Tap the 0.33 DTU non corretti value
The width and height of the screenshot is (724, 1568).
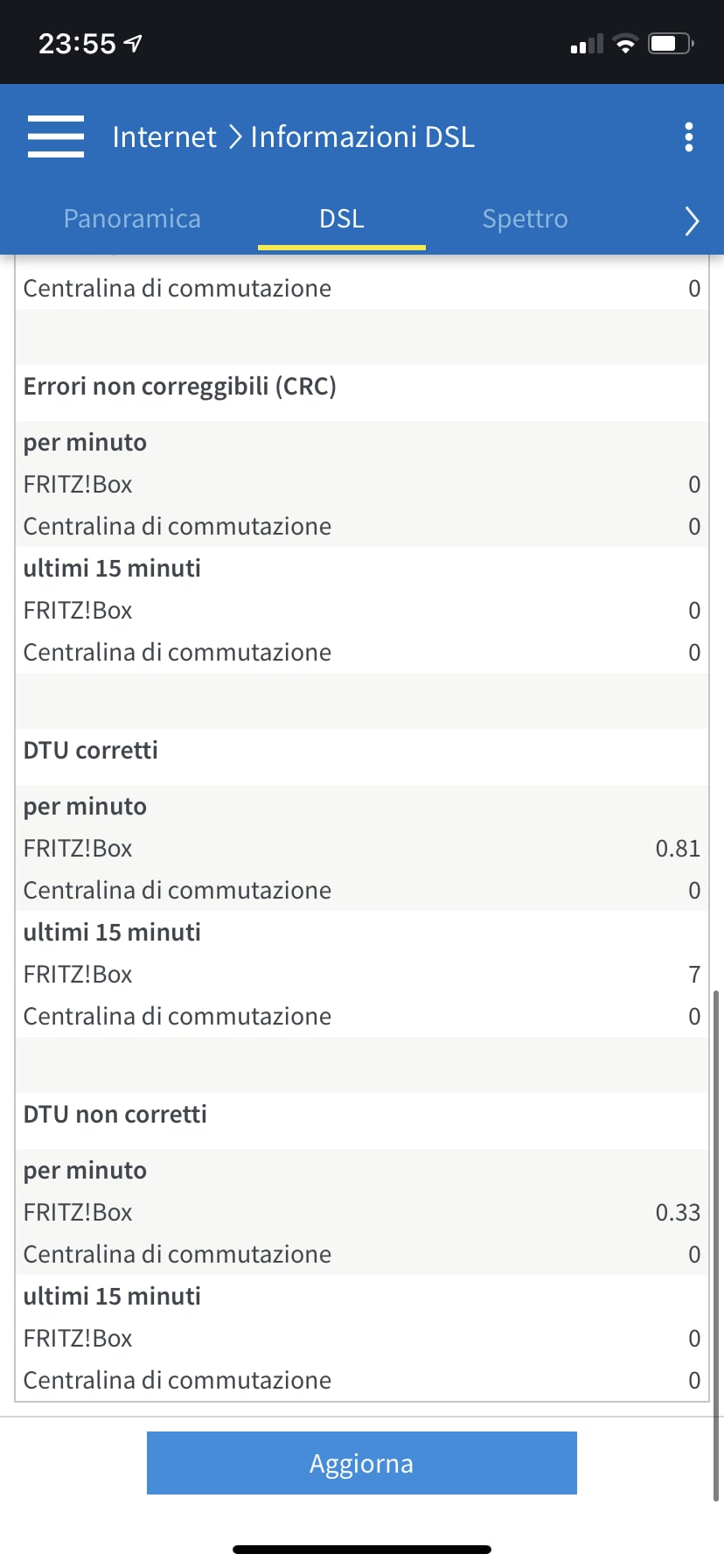677,1213
